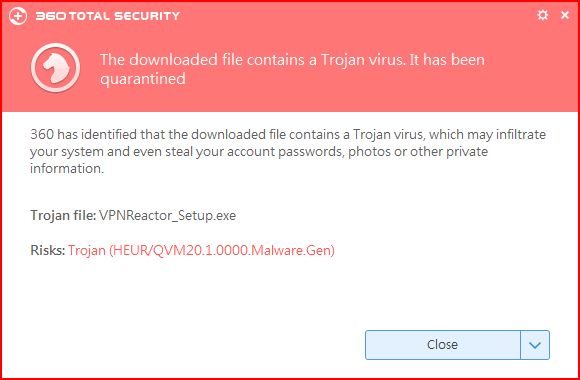Image resolution: width=580 pixels, height=380 pixels.
Task: Click the Trojan horse warning icon
Action: 55,68
